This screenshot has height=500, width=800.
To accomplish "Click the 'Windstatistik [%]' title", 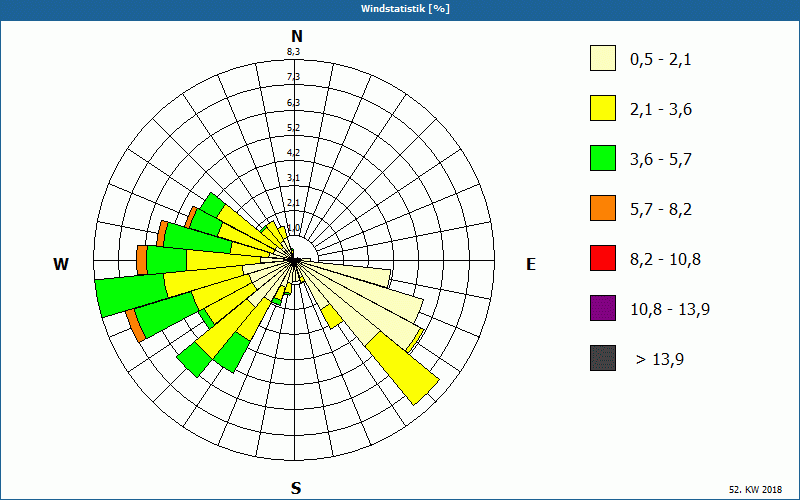I will pos(405,9).
